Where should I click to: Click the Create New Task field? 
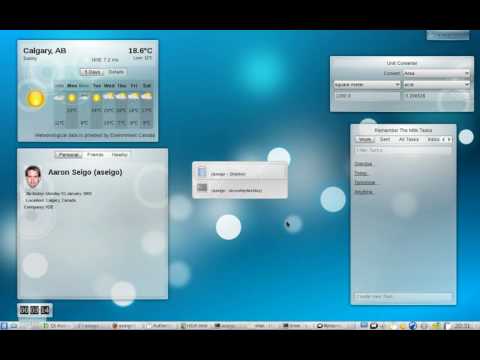coord(403,296)
